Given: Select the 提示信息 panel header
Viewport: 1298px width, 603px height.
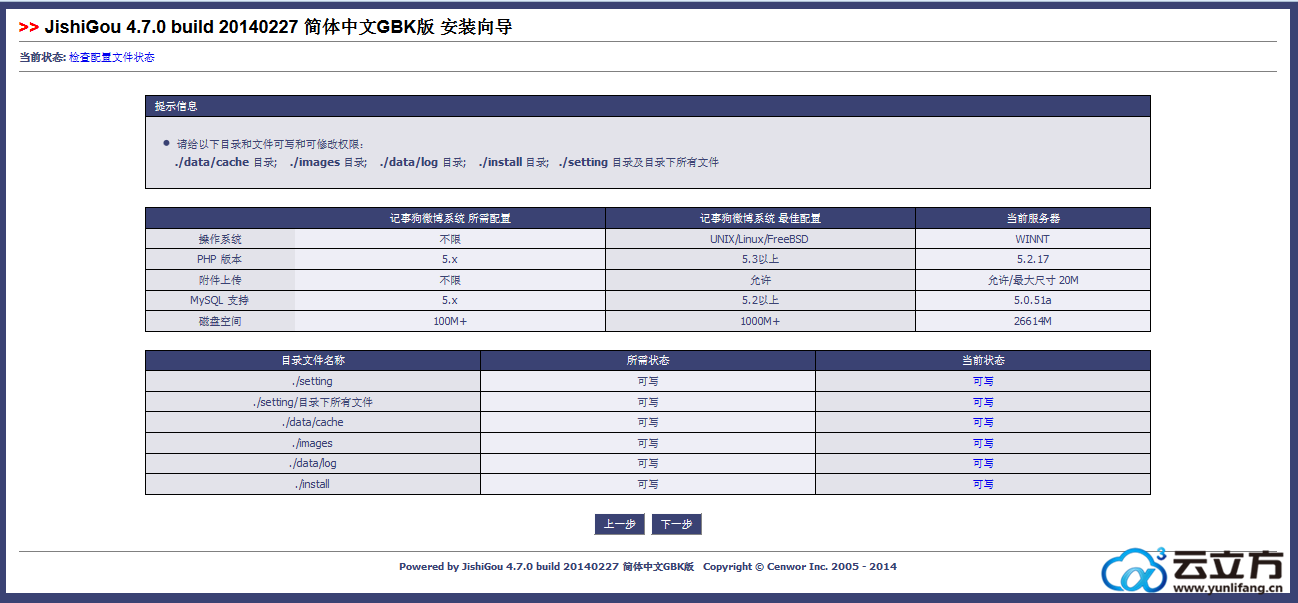Looking at the screenshot, I should [648, 106].
